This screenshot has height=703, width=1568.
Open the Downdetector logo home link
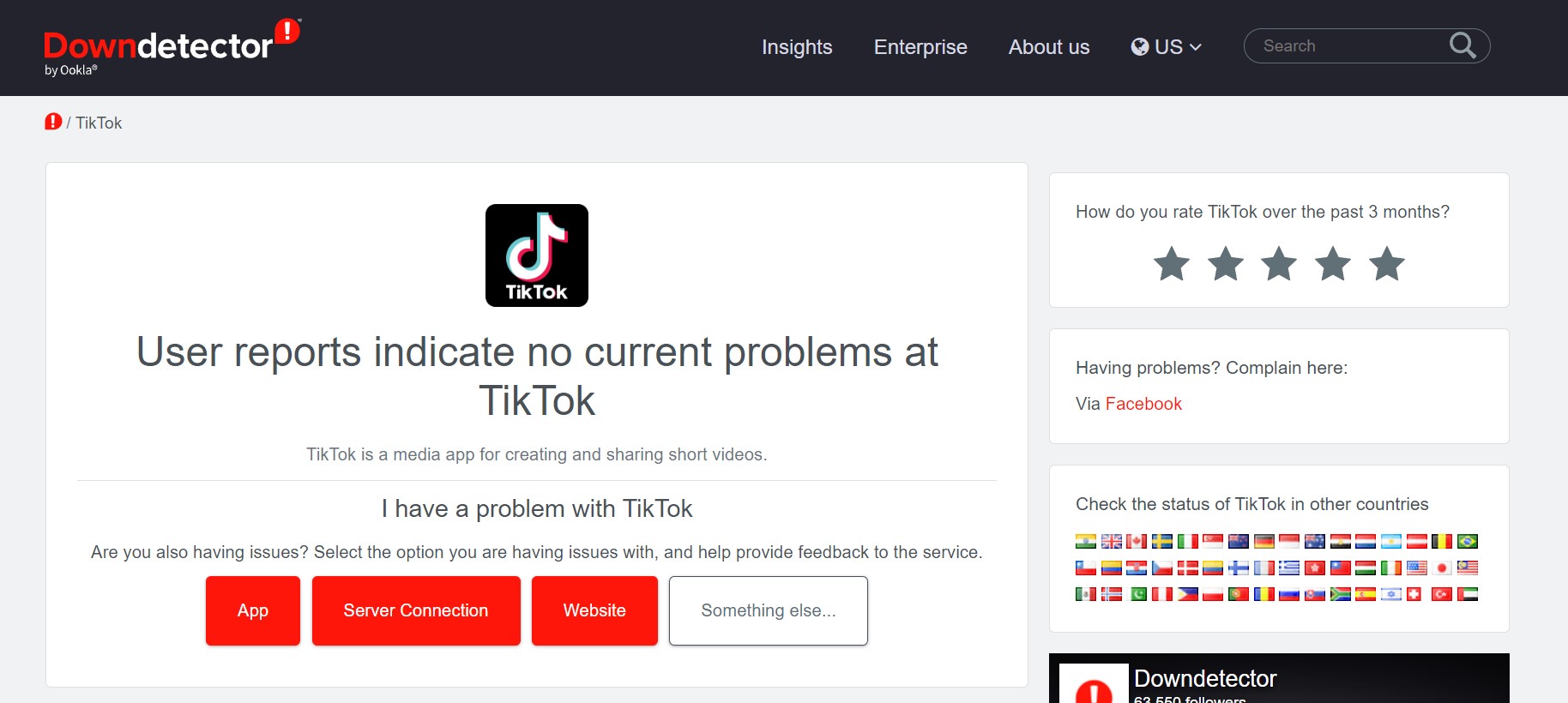point(172,47)
